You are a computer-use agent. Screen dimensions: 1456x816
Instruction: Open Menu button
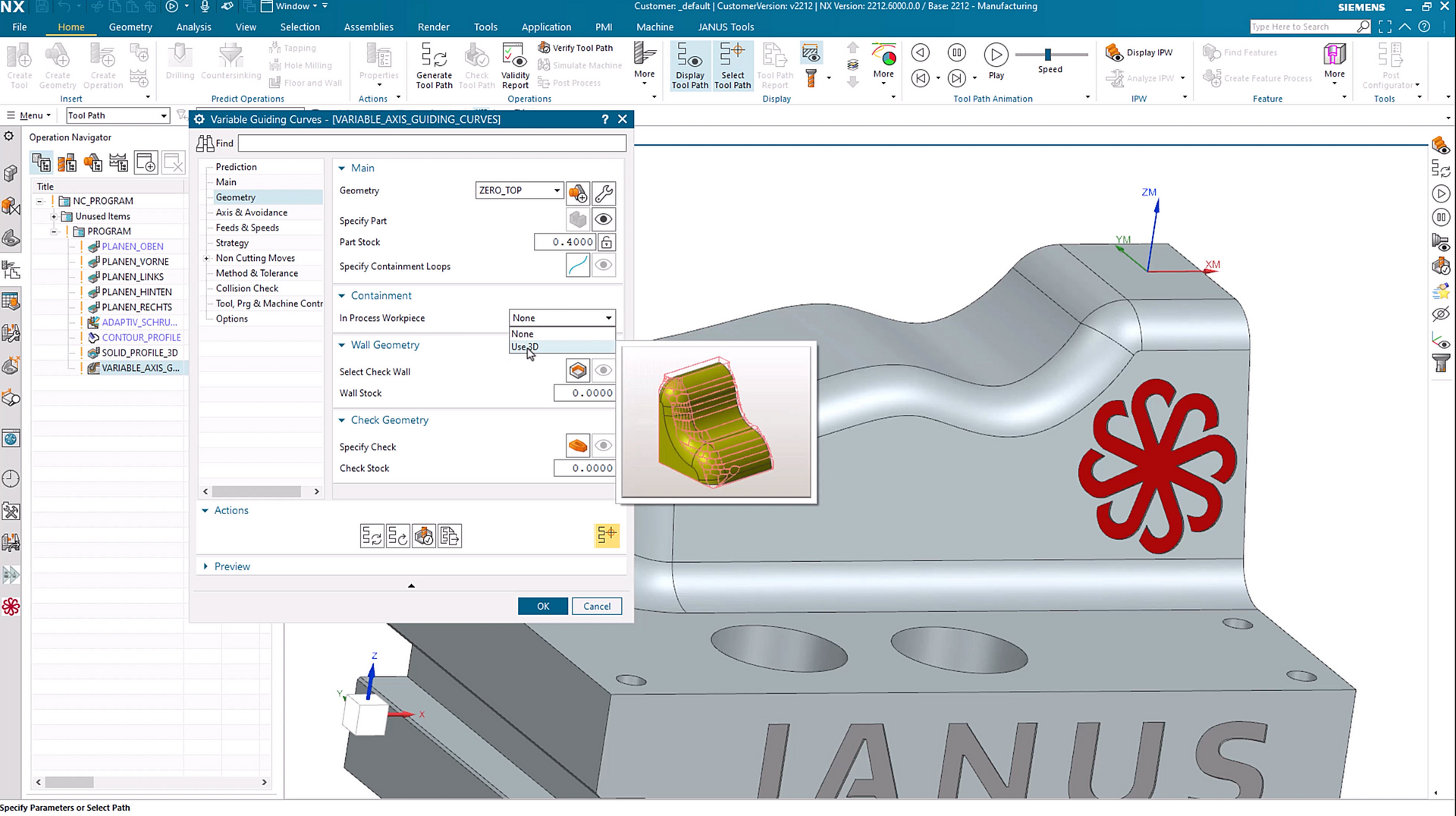point(29,115)
